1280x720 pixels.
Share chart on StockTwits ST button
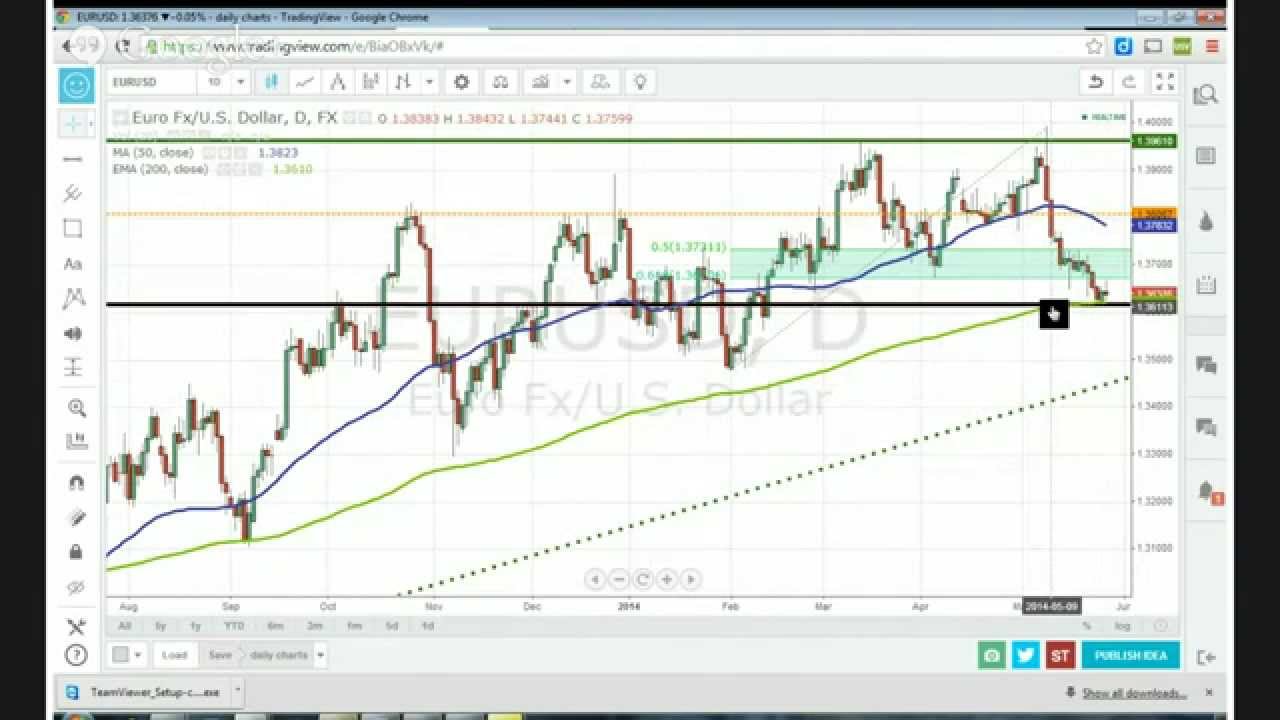[1060, 656]
